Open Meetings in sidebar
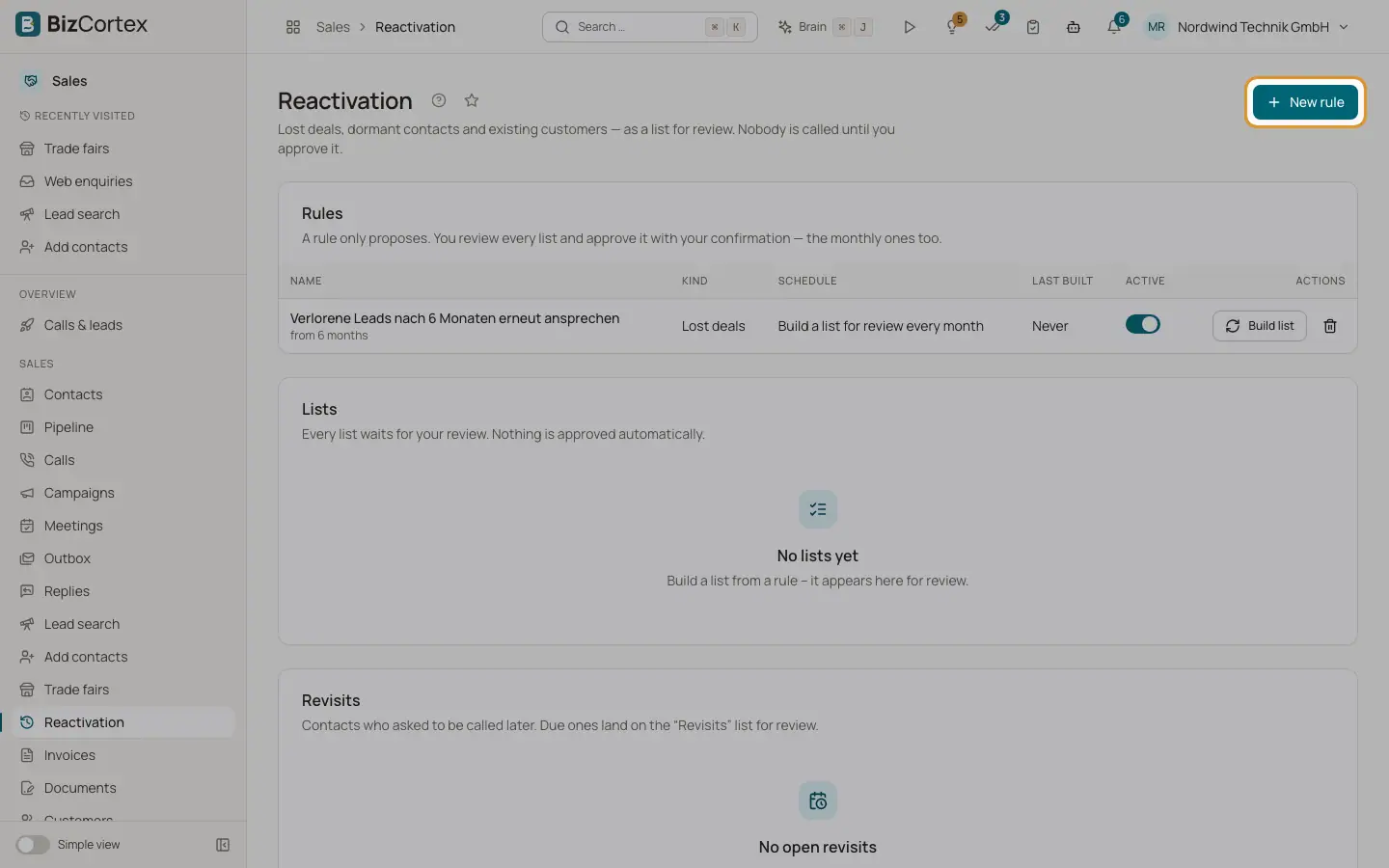The height and width of the screenshot is (868, 1389). [x=123, y=526]
